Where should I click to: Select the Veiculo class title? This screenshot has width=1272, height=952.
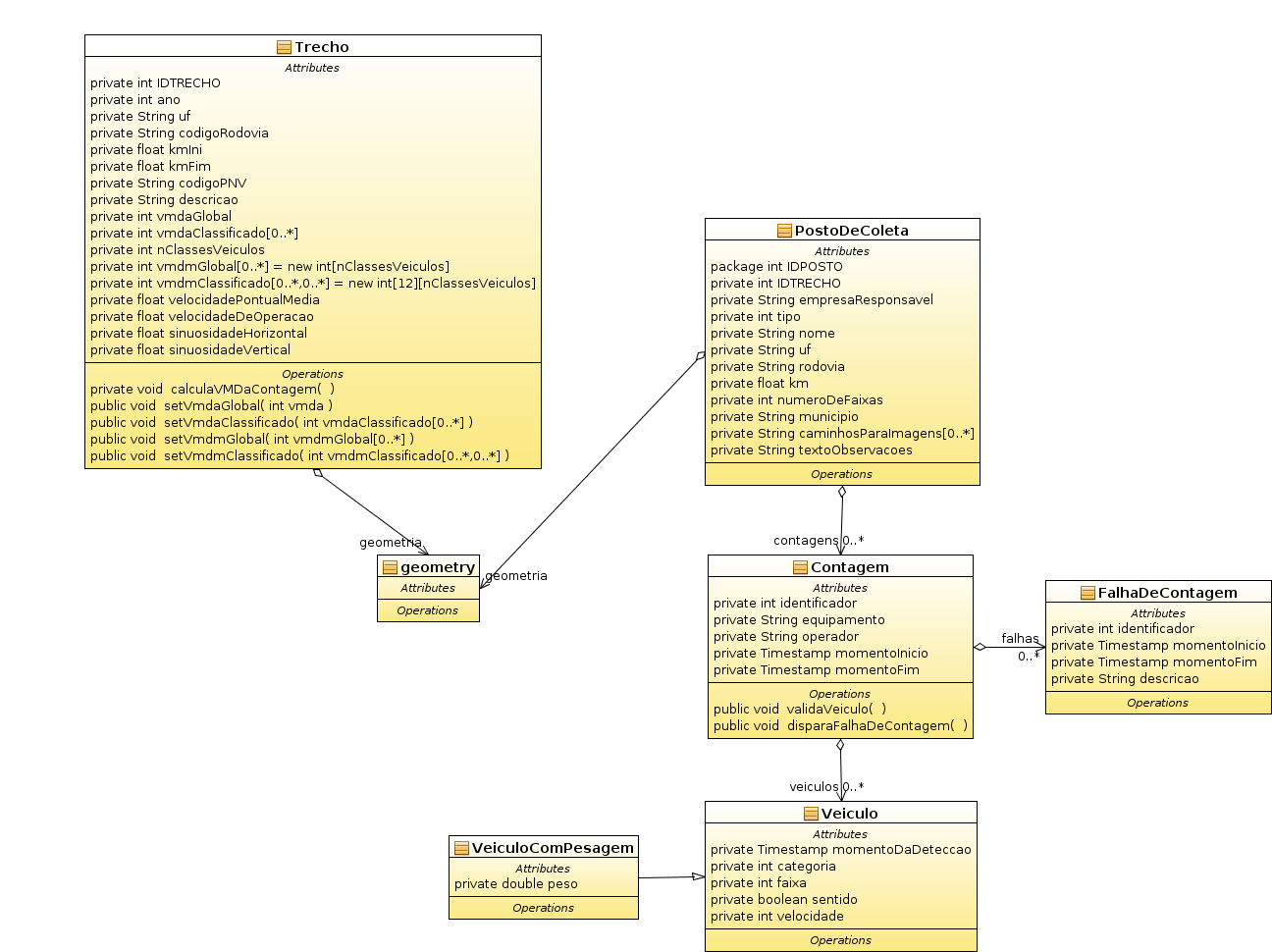[850, 814]
